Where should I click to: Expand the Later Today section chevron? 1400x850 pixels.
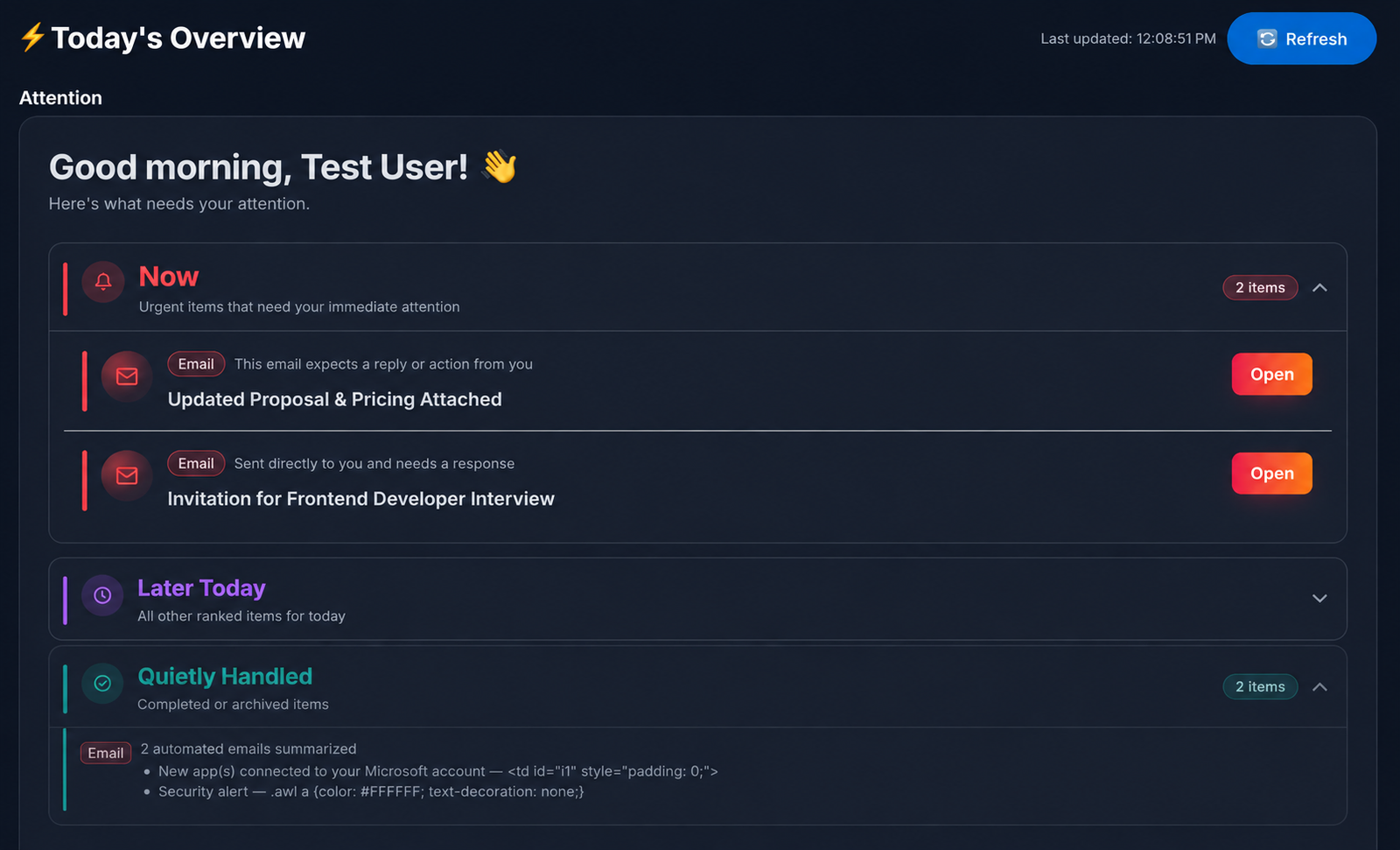click(1319, 599)
